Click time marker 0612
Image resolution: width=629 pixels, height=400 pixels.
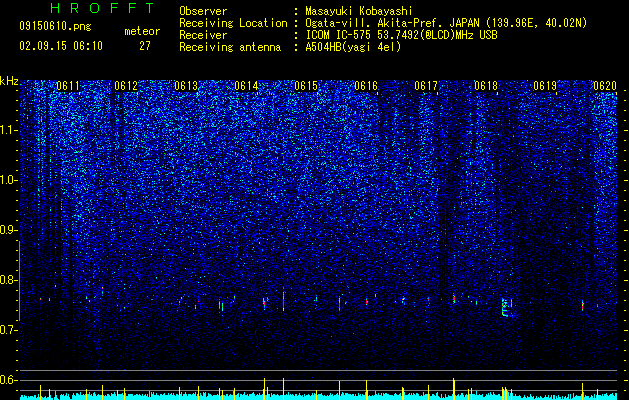click(126, 86)
